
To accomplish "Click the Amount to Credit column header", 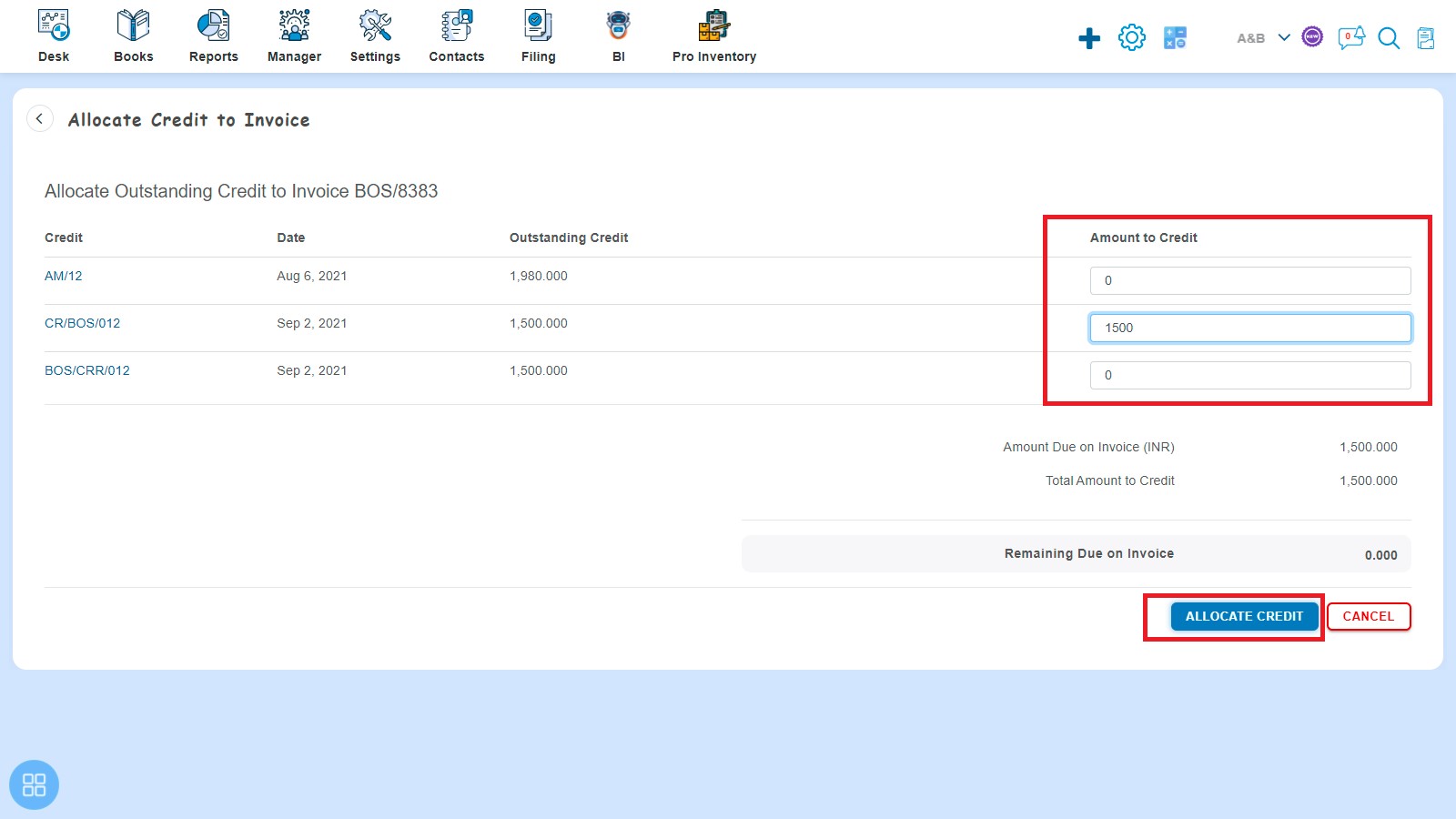I will pos(1144,238).
